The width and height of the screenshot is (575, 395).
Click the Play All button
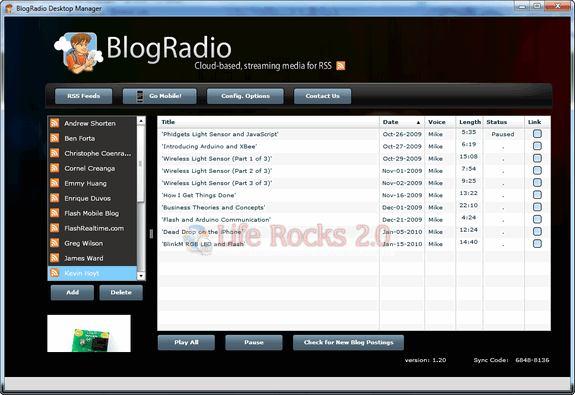tap(186, 343)
